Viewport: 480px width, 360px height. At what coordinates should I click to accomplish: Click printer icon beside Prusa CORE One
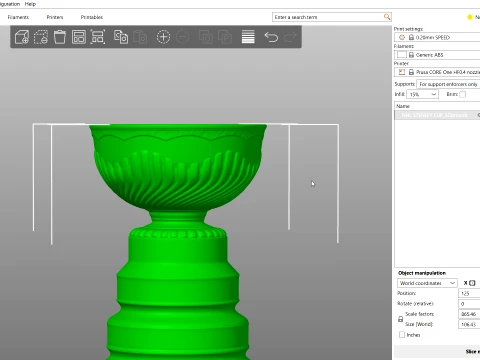point(402,72)
